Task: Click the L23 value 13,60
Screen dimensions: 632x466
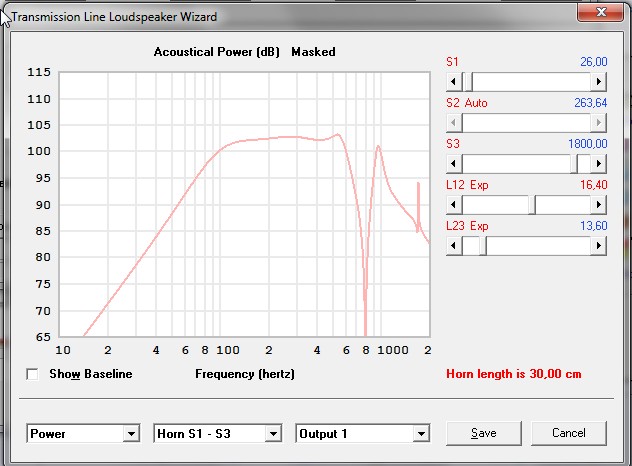Action: (593, 226)
